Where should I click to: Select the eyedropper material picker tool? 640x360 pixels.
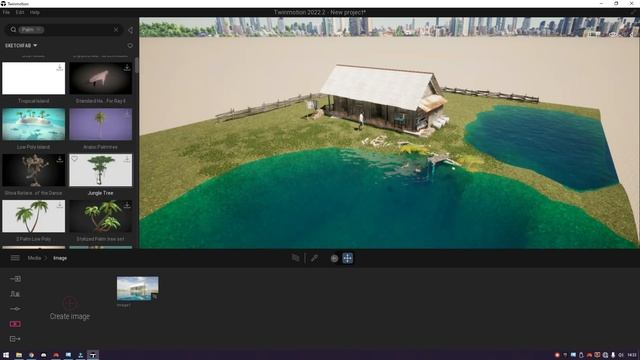314,258
